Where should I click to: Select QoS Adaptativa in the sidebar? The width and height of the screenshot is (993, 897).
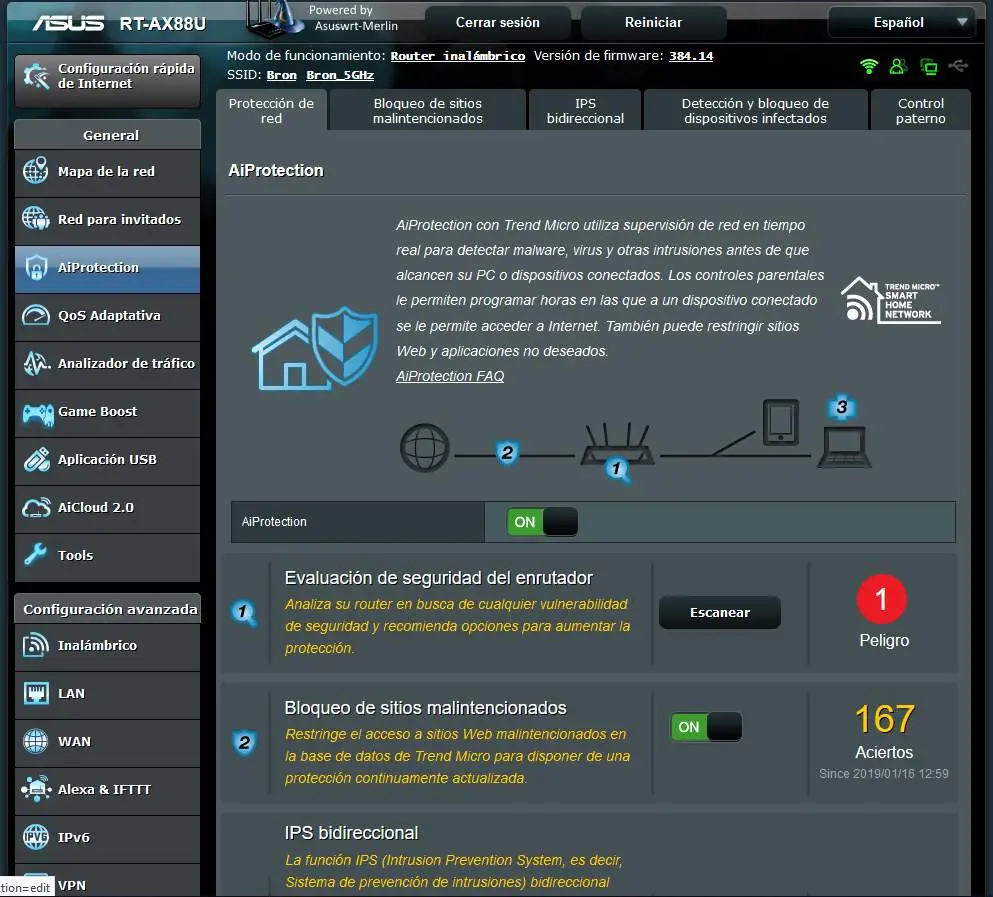click(x=107, y=315)
